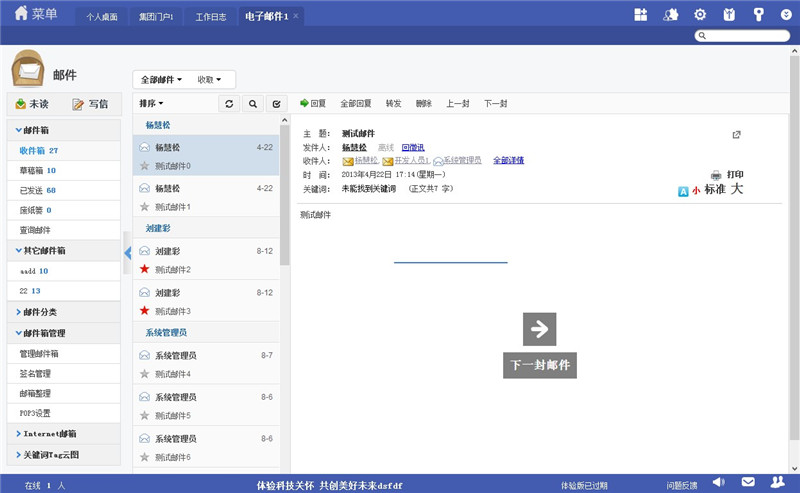Expand the 关键词Tag云图 section
Image resolution: width=800 pixels, height=493 pixels.
pyautogui.click(x=63, y=455)
